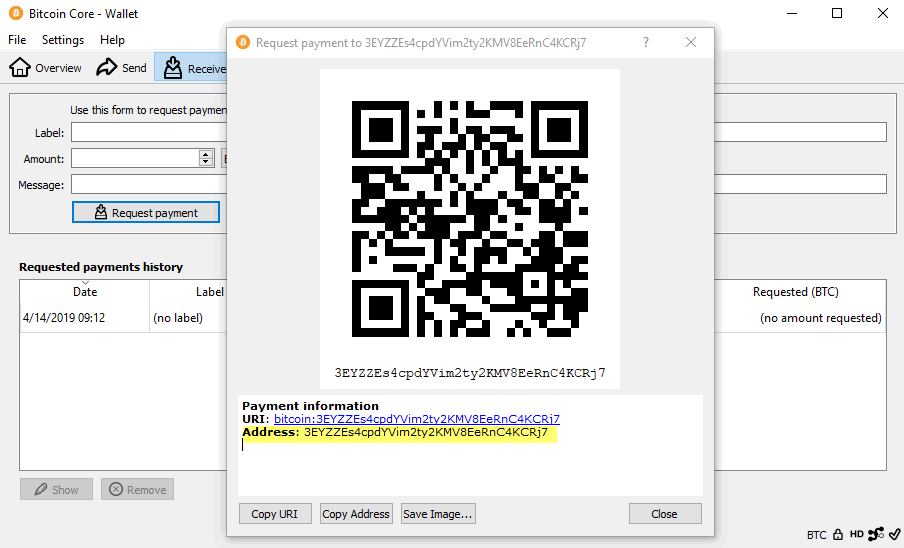Viewport: 904px width, 548px height.
Task: Click the sync checkmark status icon
Action: click(894, 534)
